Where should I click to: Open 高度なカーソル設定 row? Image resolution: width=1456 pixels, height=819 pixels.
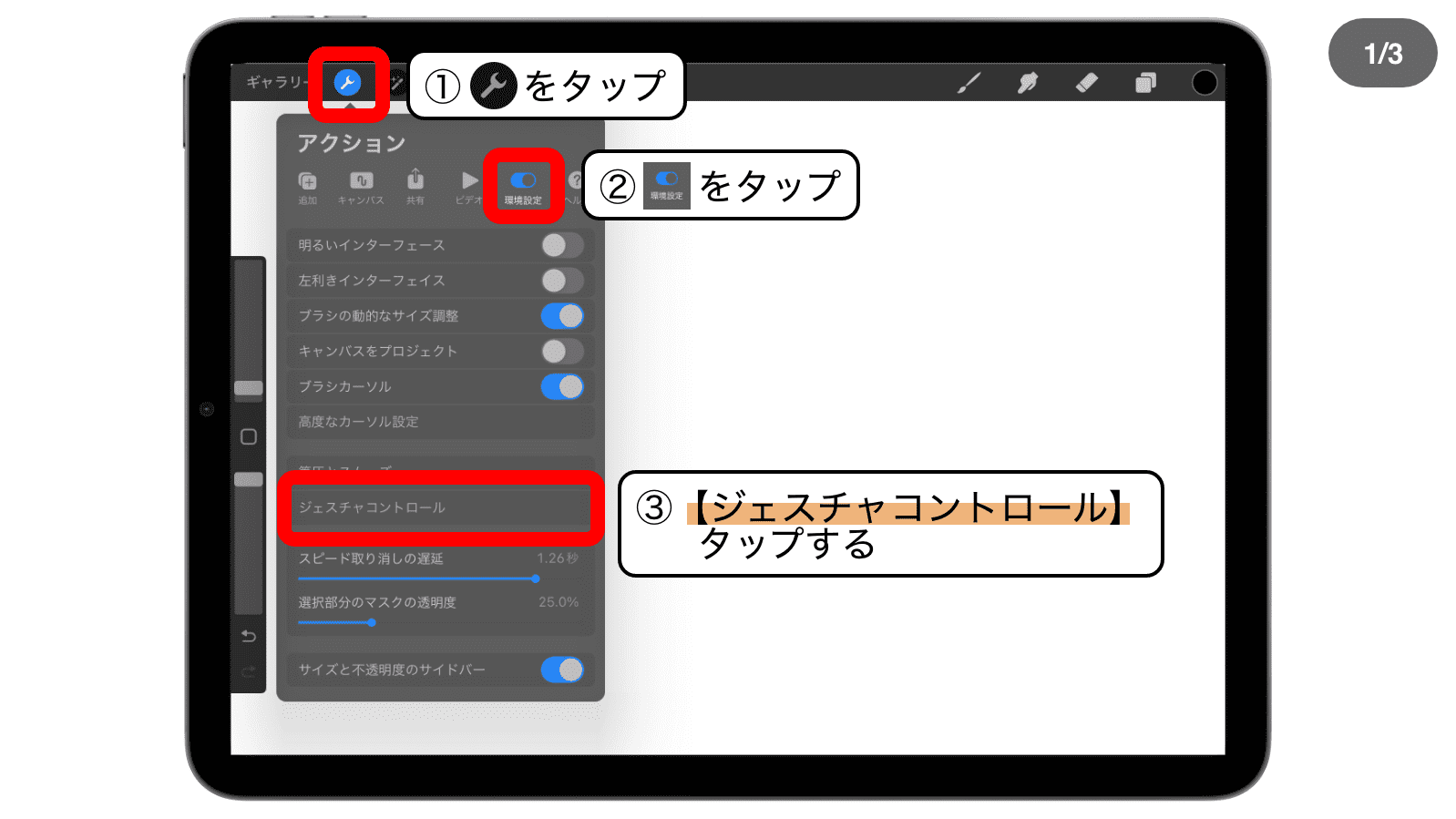[x=440, y=422]
